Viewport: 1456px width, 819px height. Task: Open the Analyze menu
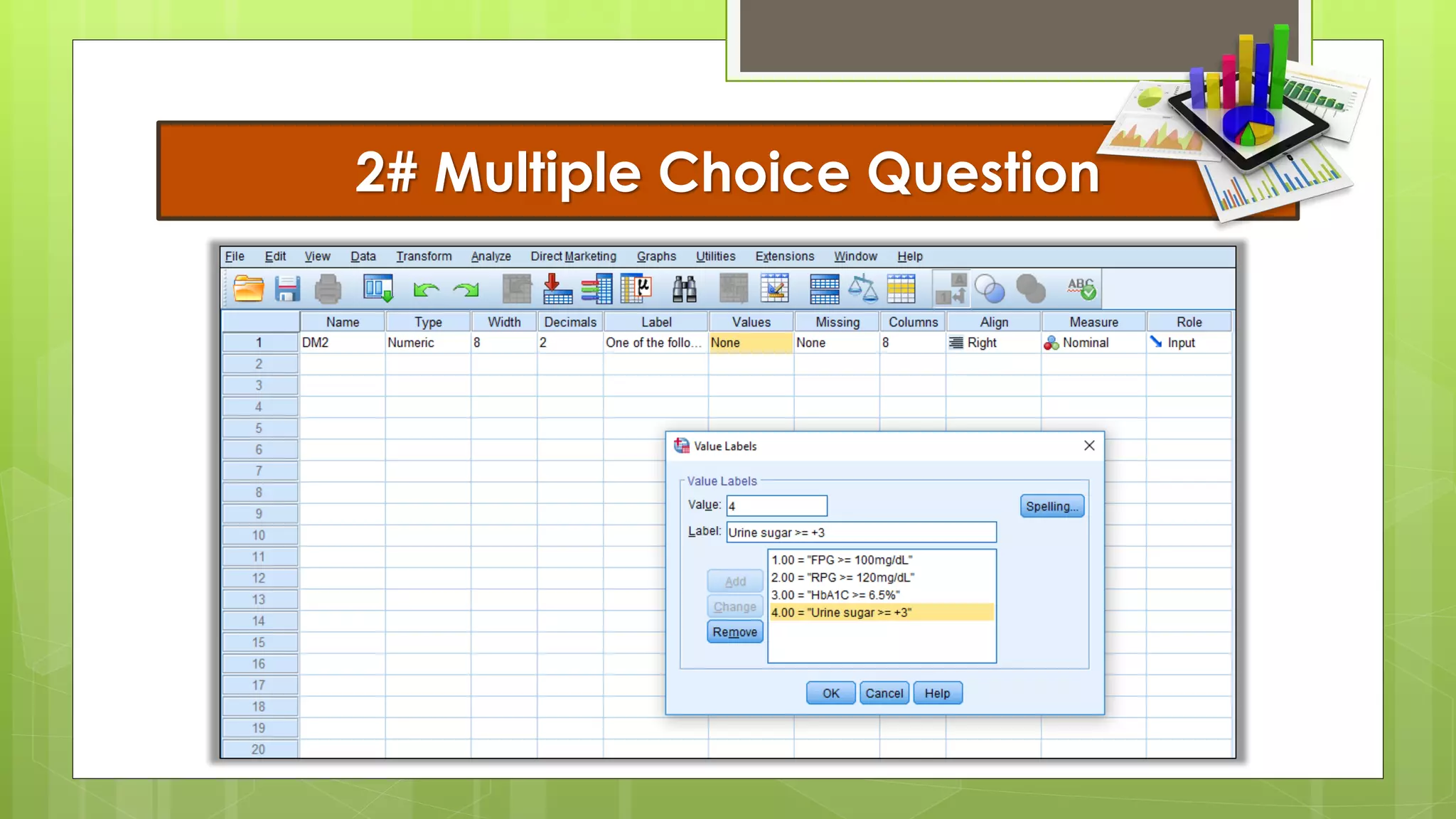[x=491, y=257]
